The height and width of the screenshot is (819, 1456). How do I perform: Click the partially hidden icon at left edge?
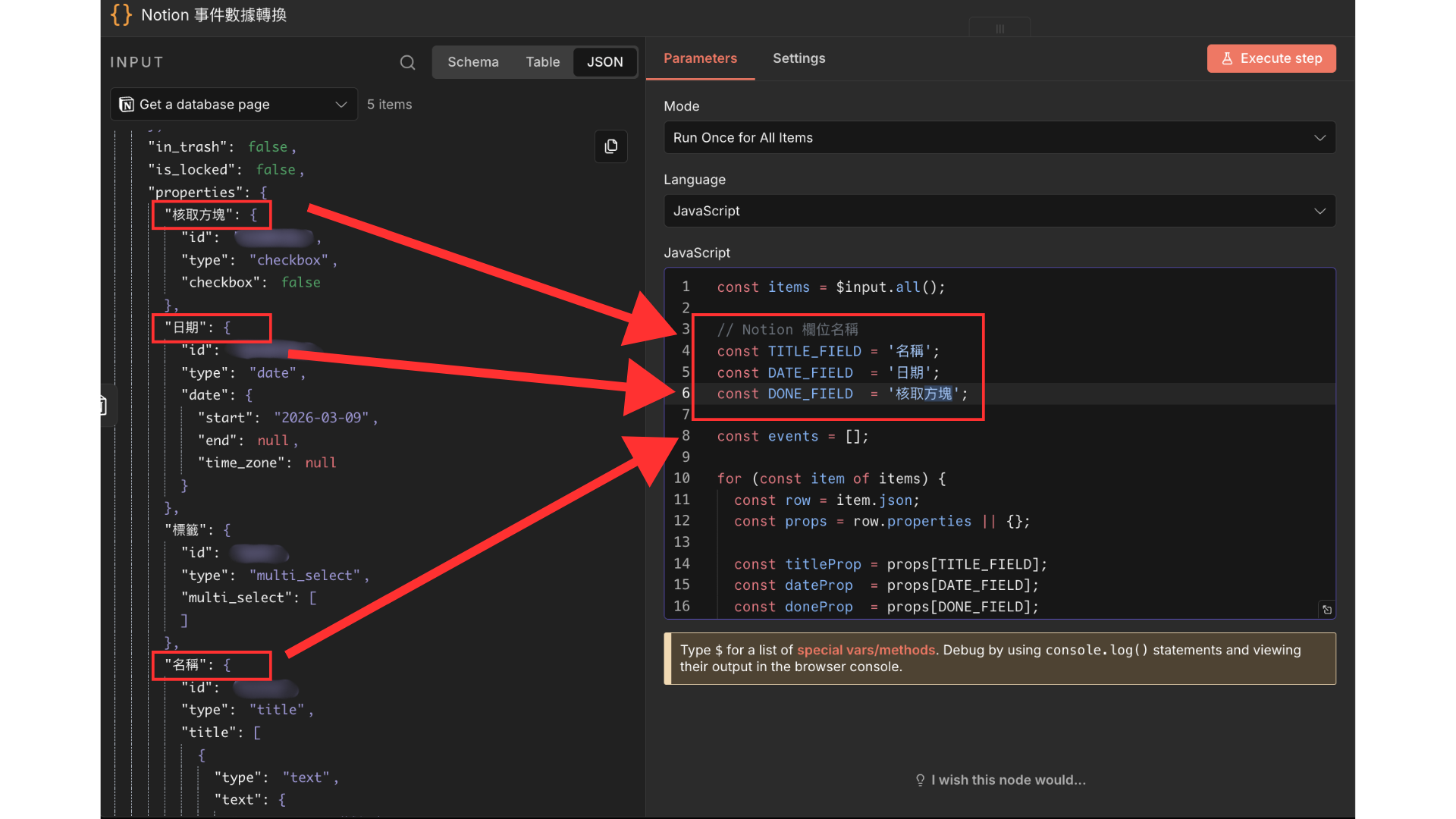(x=104, y=406)
